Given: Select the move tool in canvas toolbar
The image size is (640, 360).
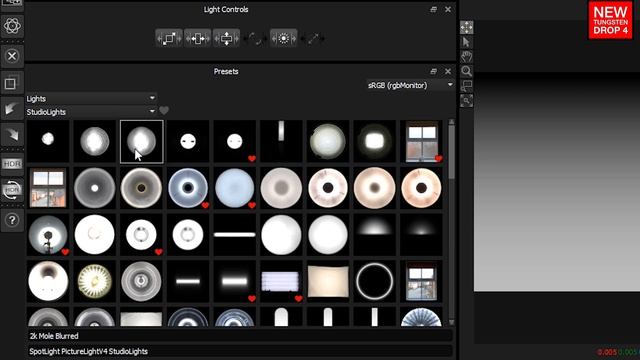Looking at the screenshot, I should click(467, 27).
